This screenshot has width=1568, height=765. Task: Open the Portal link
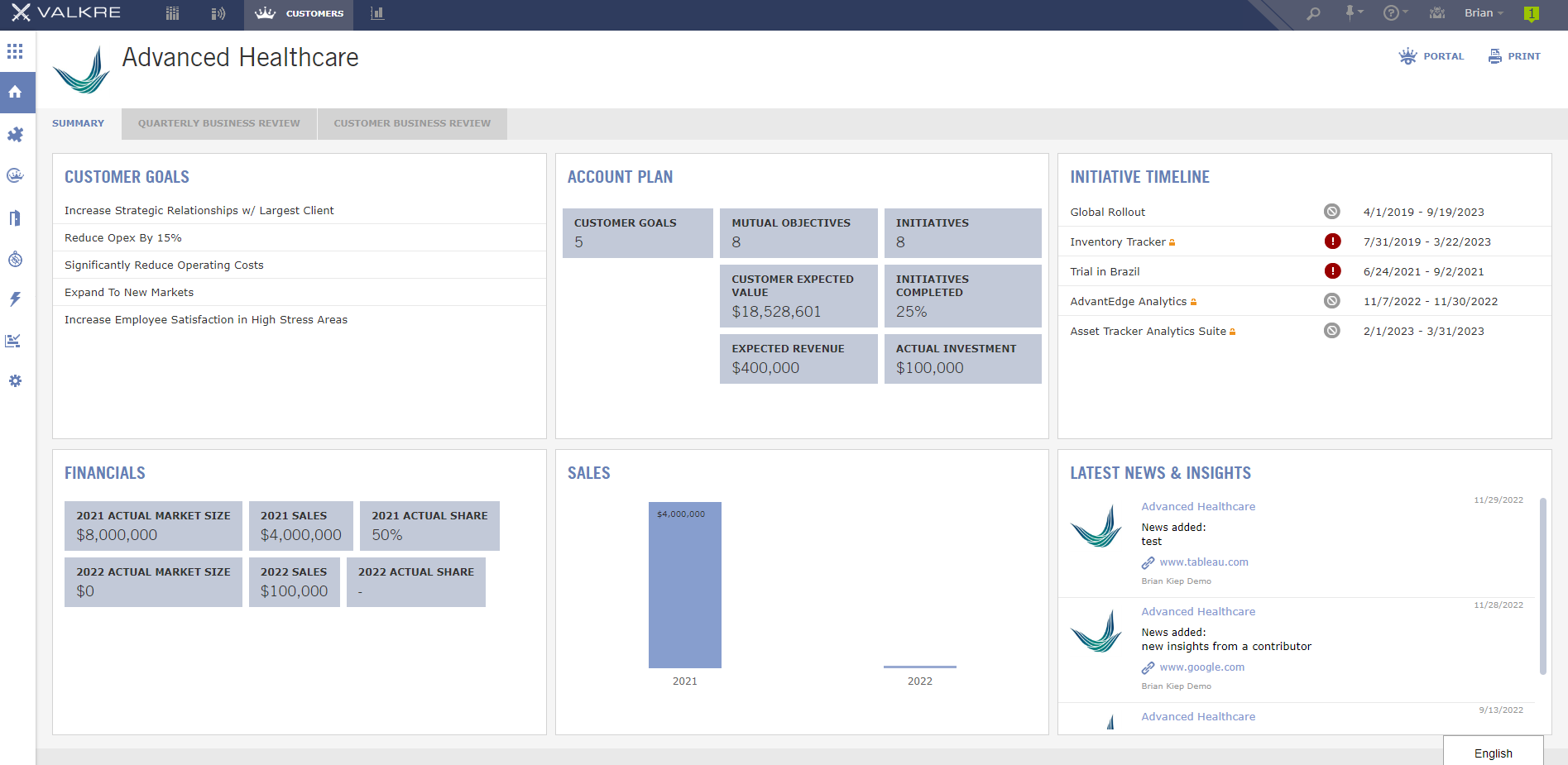point(1431,56)
